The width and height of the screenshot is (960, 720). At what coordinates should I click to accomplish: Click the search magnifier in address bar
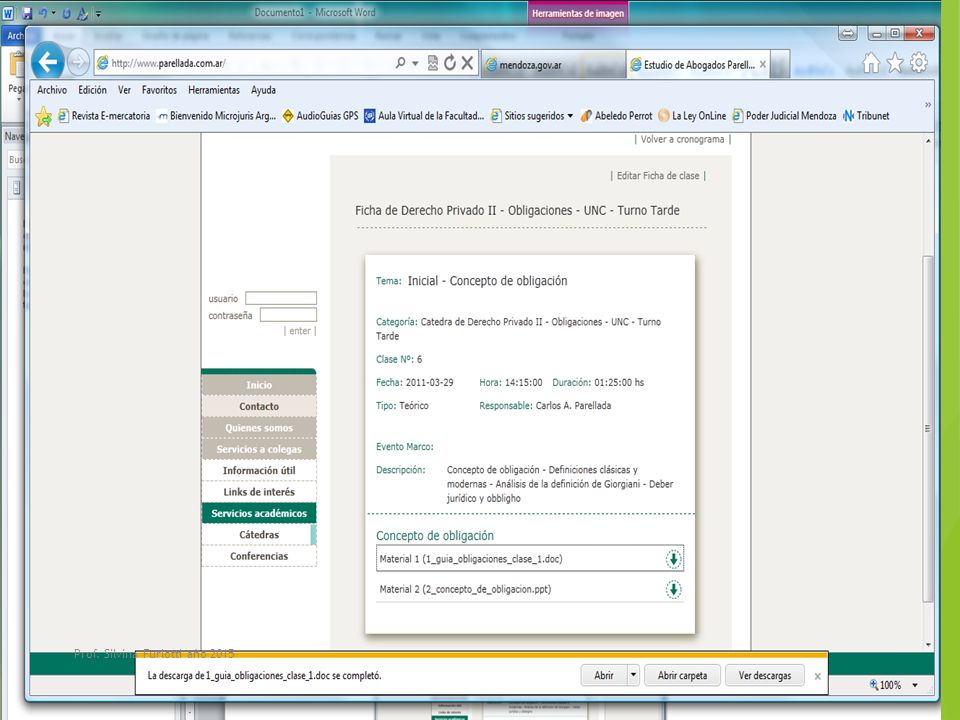tap(400, 62)
